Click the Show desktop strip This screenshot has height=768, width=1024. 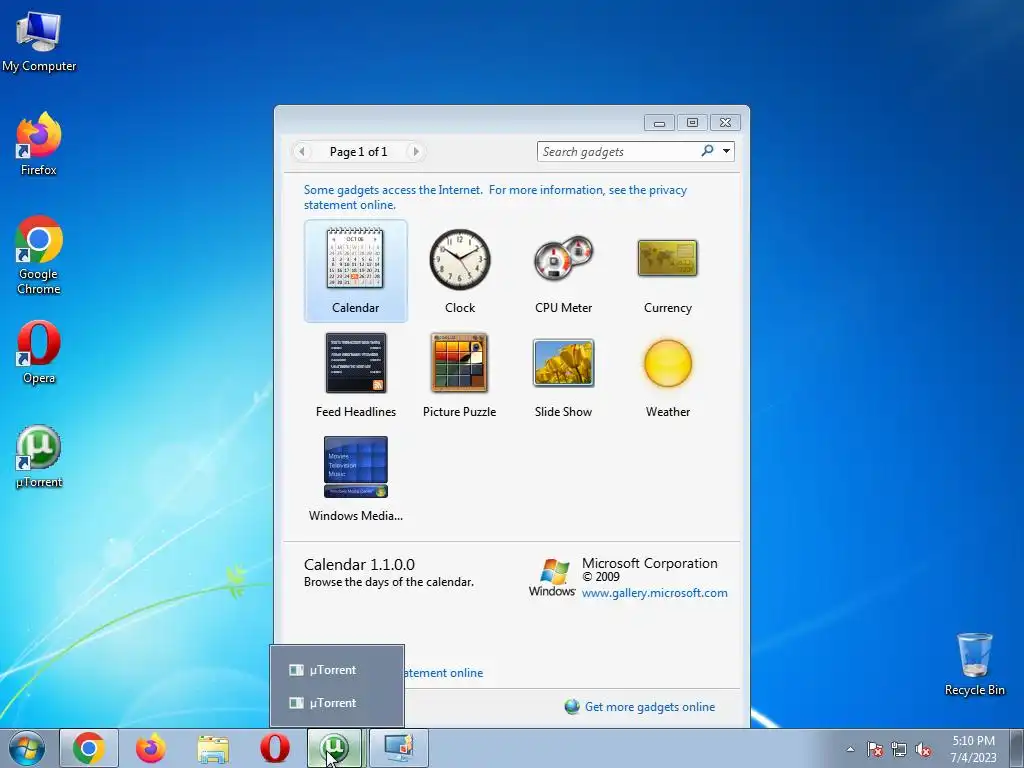(1017, 748)
